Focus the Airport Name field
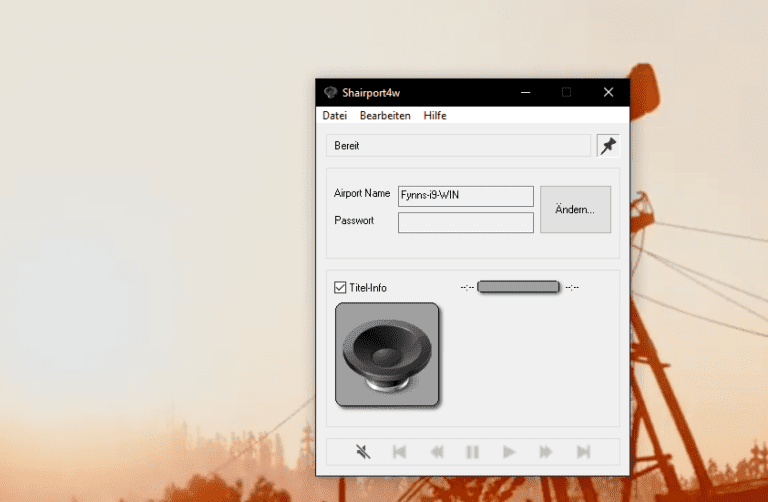The image size is (768, 502). 465,196
